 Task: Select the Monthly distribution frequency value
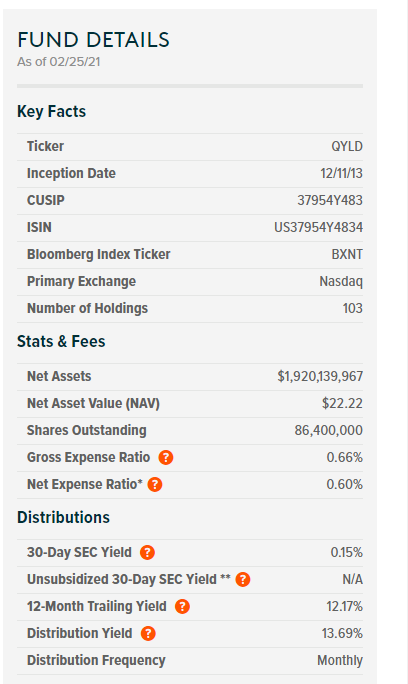340,661
